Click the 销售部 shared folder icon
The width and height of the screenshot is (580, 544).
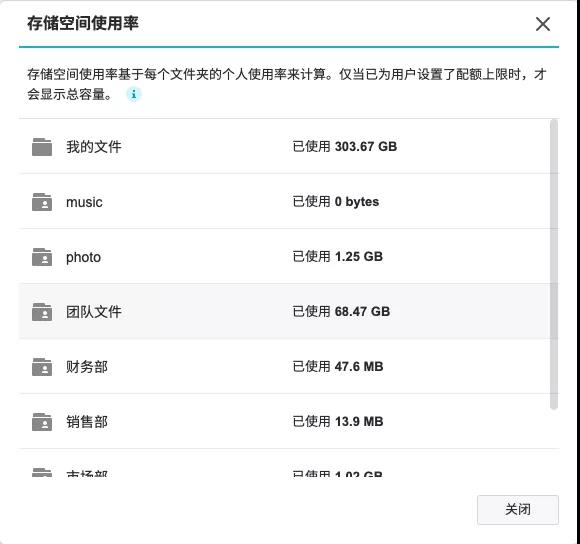(42, 422)
